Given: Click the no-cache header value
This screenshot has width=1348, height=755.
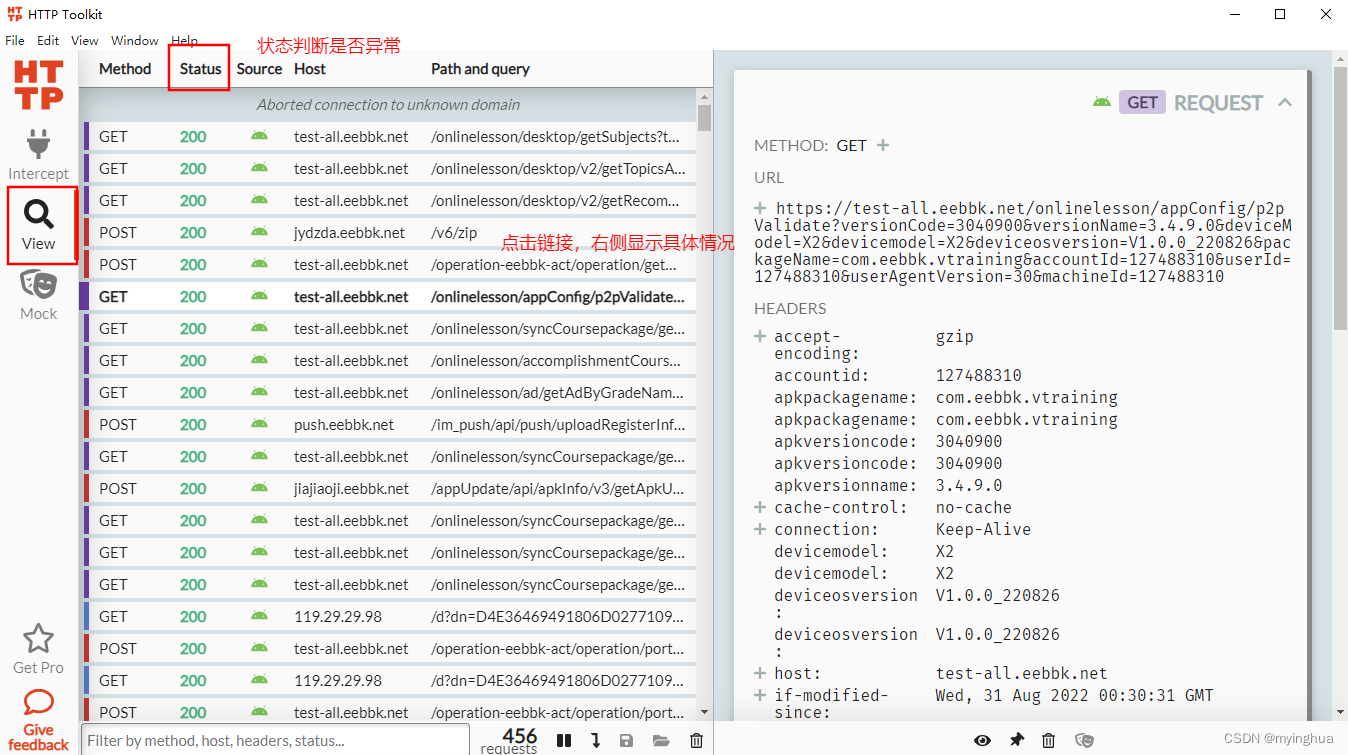Looking at the screenshot, I should pos(974,507).
